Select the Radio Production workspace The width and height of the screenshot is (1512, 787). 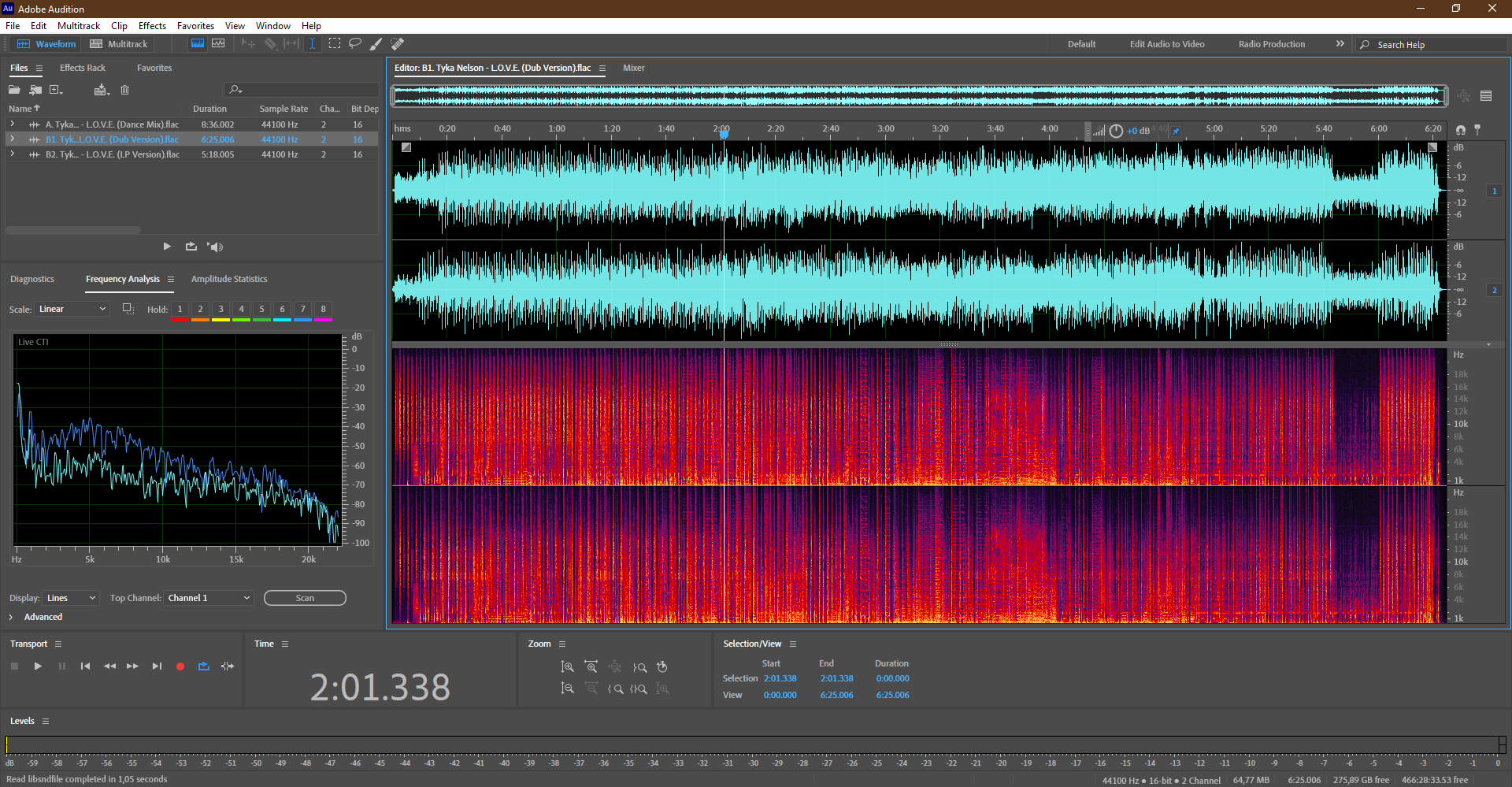coord(1272,44)
